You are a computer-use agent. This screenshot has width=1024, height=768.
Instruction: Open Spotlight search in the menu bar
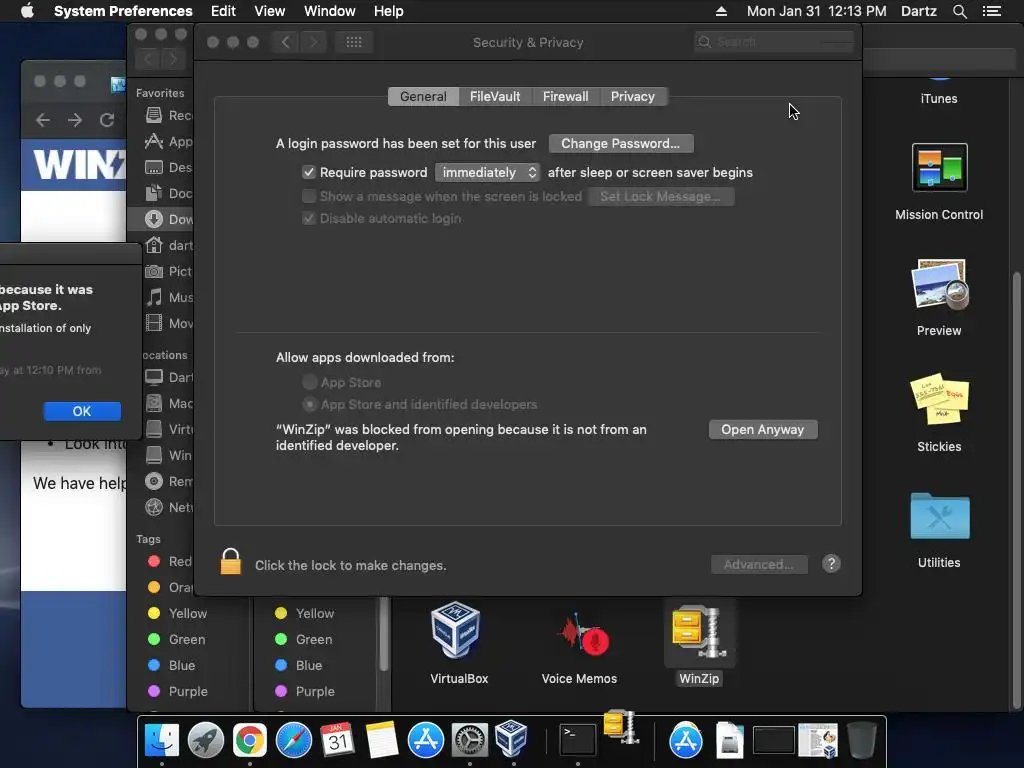959,11
